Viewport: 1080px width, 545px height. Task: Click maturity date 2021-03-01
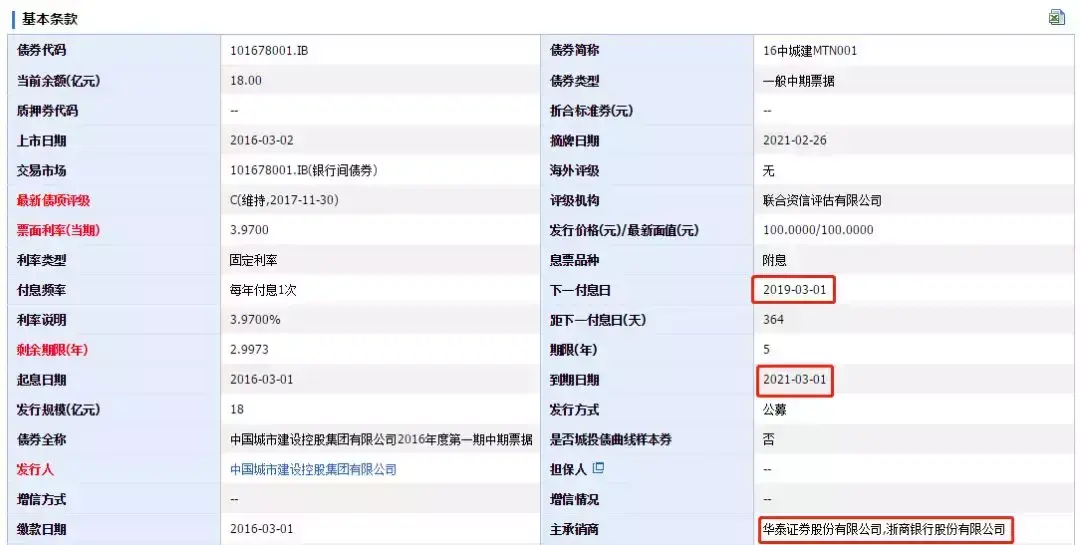tap(795, 380)
